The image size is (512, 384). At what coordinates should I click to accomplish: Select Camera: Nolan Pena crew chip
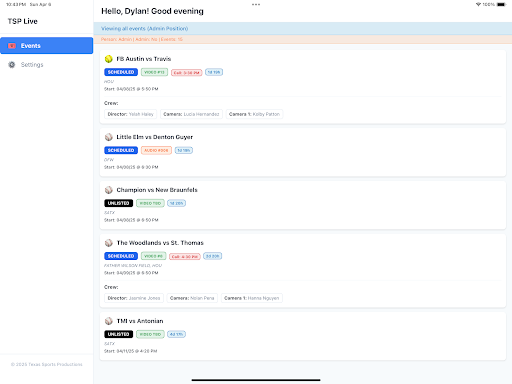(192, 298)
